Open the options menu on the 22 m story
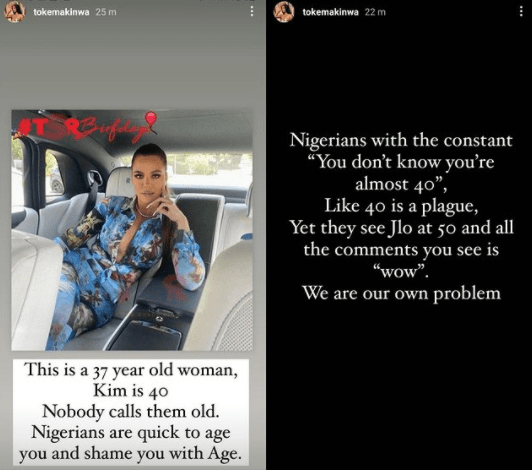Image resolution: width=532 pixels, height=470 pixels. (x=521, y=12)
